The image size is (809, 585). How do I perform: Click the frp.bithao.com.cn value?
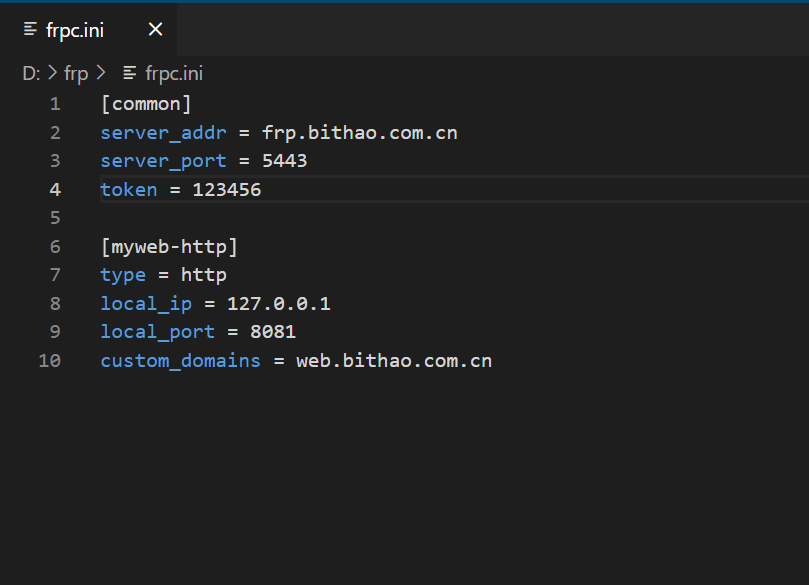360,133
